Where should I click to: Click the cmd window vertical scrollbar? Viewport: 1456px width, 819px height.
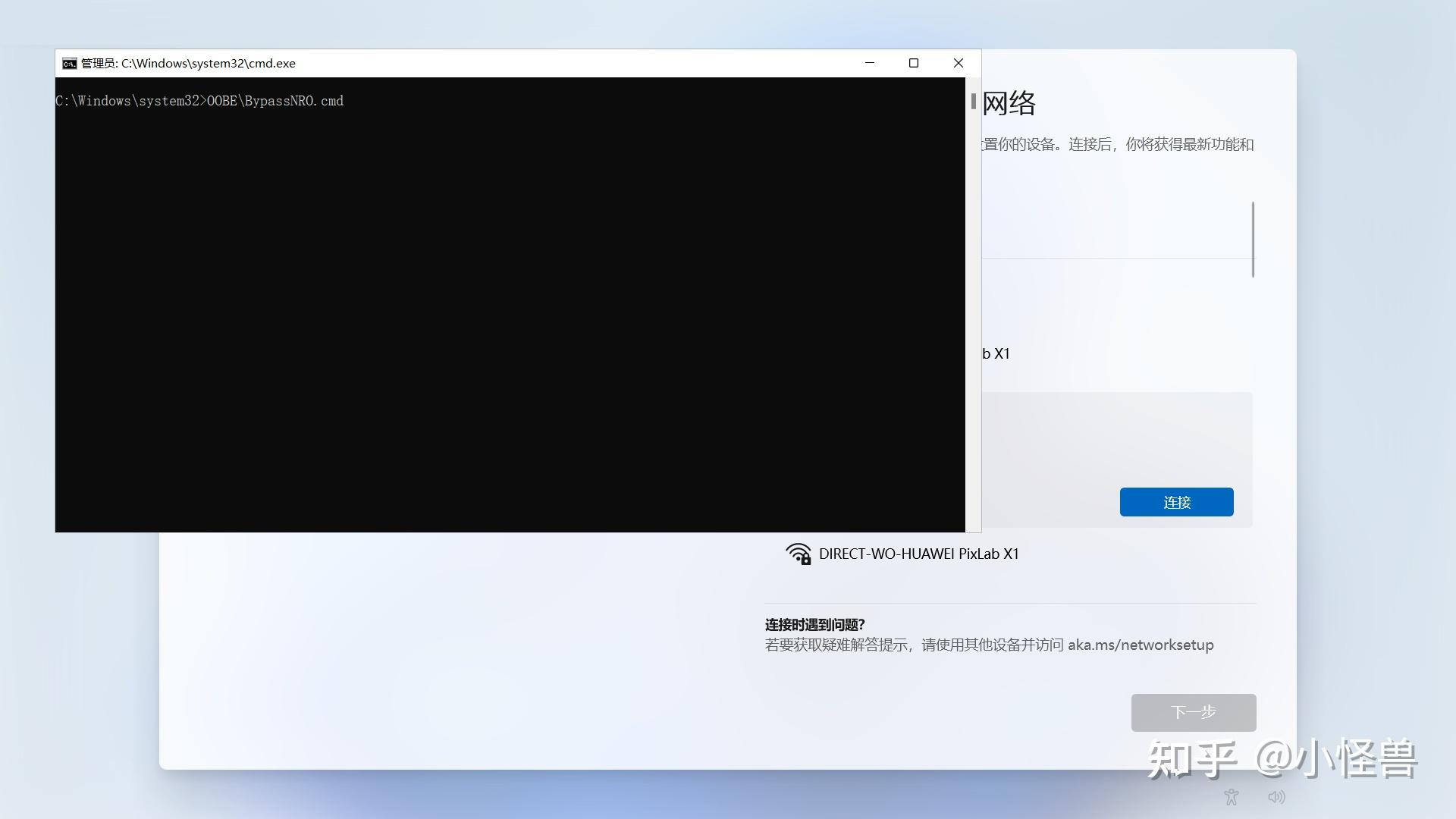(973, 102)
